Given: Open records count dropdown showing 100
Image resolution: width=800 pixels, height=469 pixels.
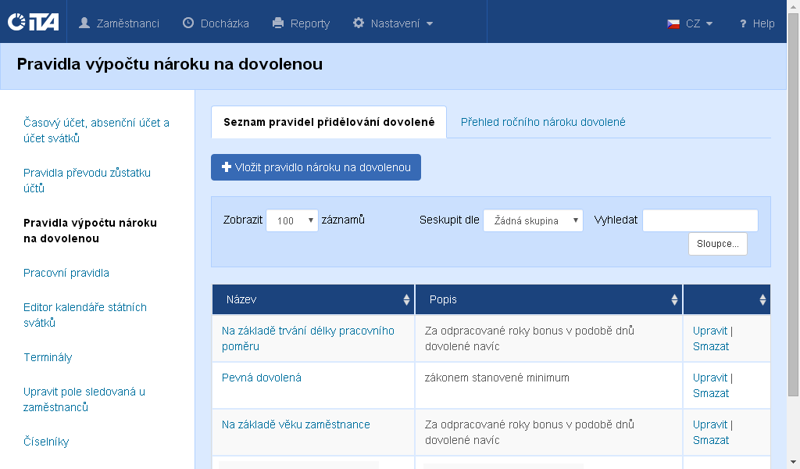Looking at the screenshot, I should 292,220.
